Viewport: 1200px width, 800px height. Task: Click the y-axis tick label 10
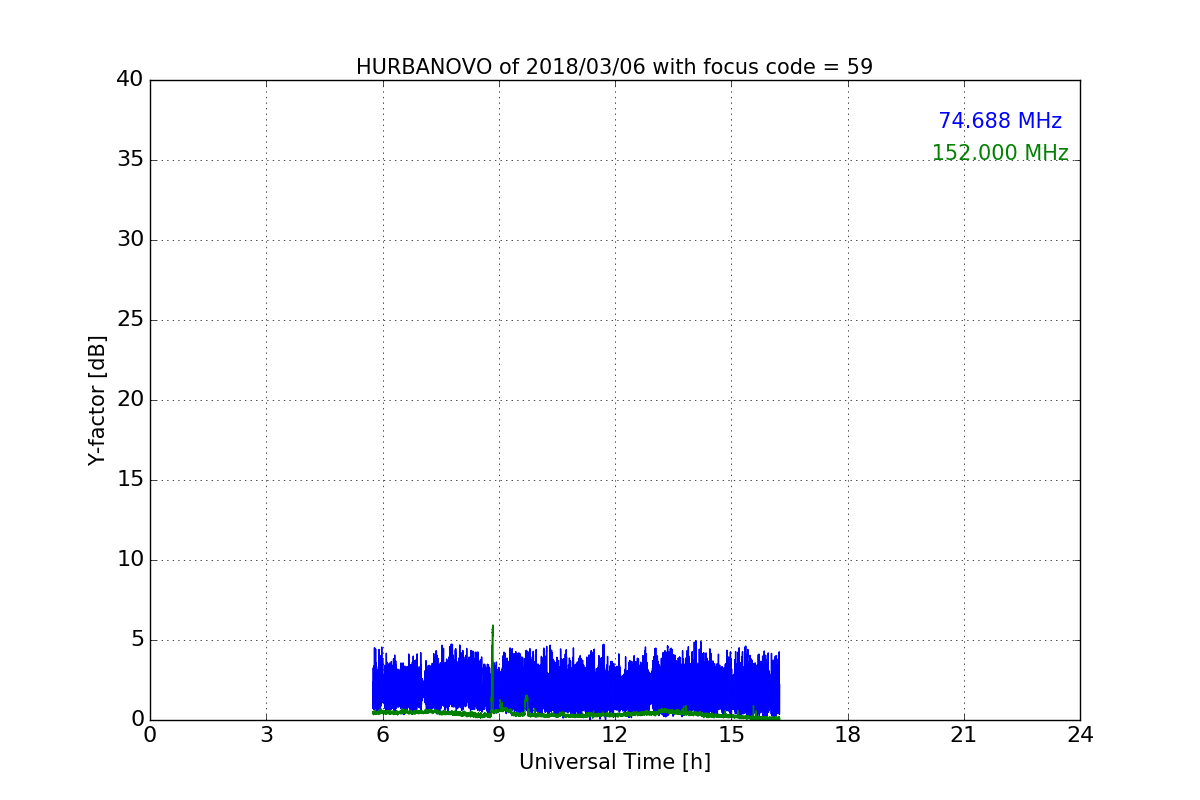click(x=130, y=560)
